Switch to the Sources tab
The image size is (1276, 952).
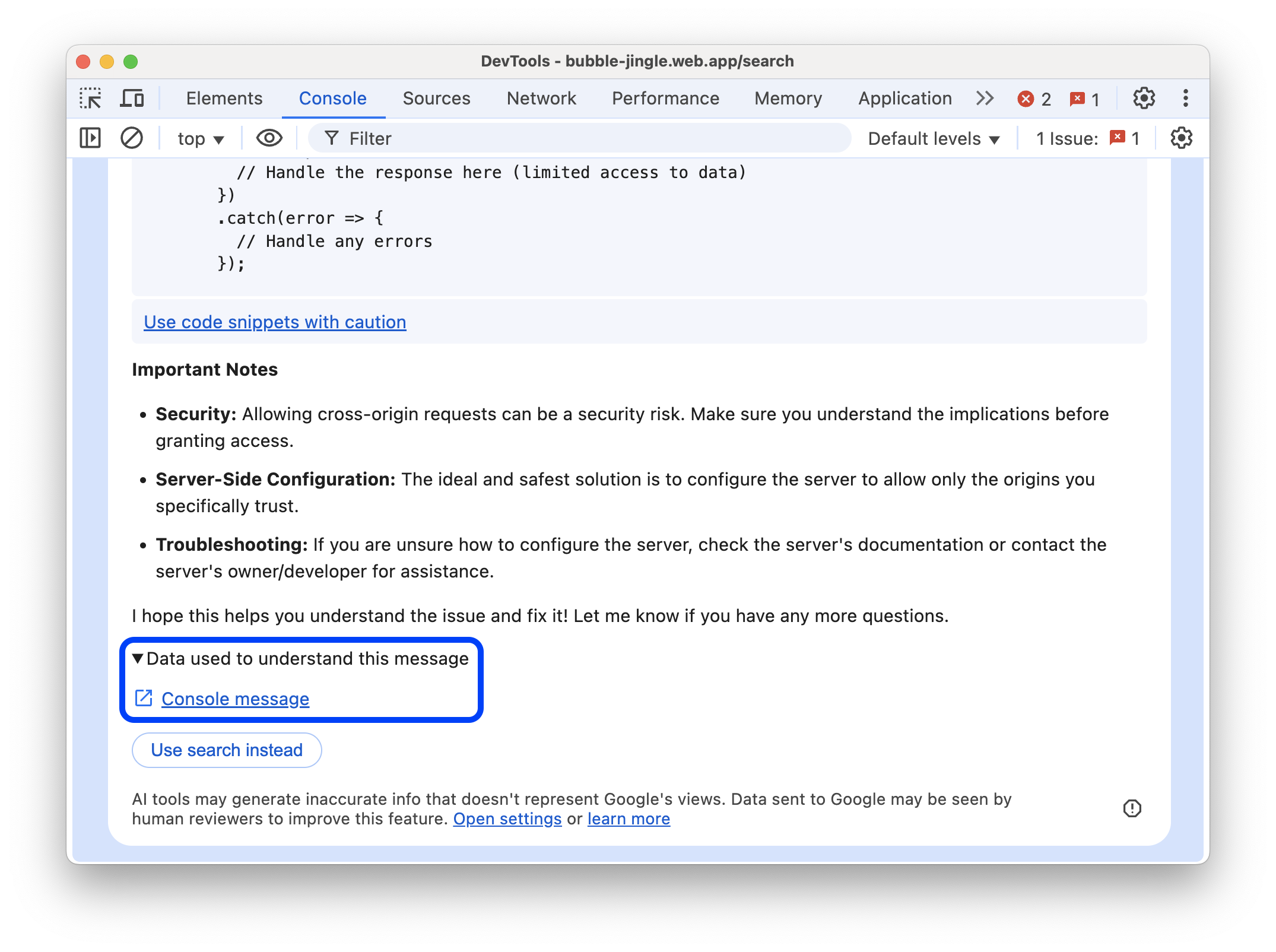pos(437,98)
